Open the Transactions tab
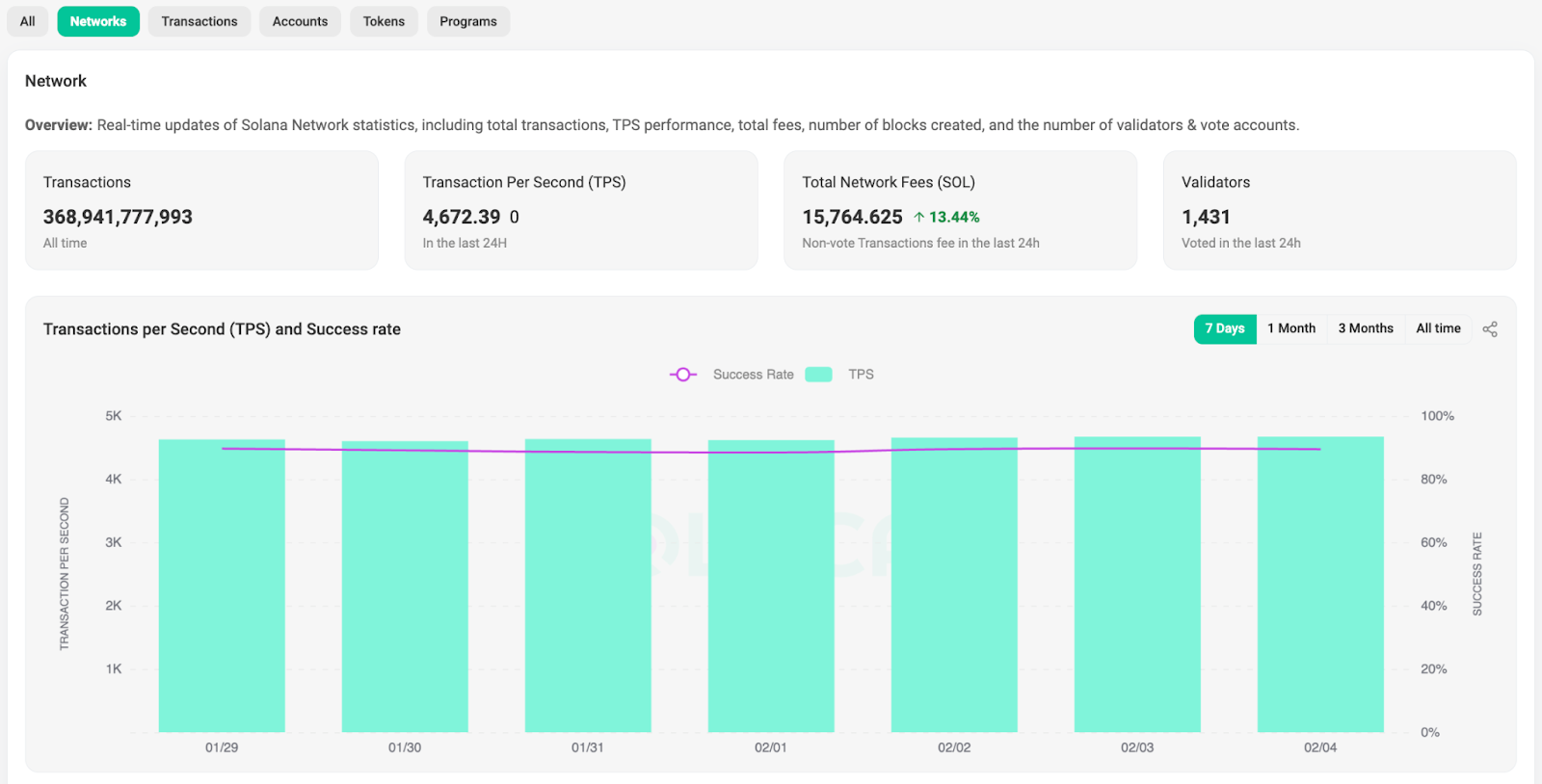Screen dimensions: 1542x784 point(199,21)
